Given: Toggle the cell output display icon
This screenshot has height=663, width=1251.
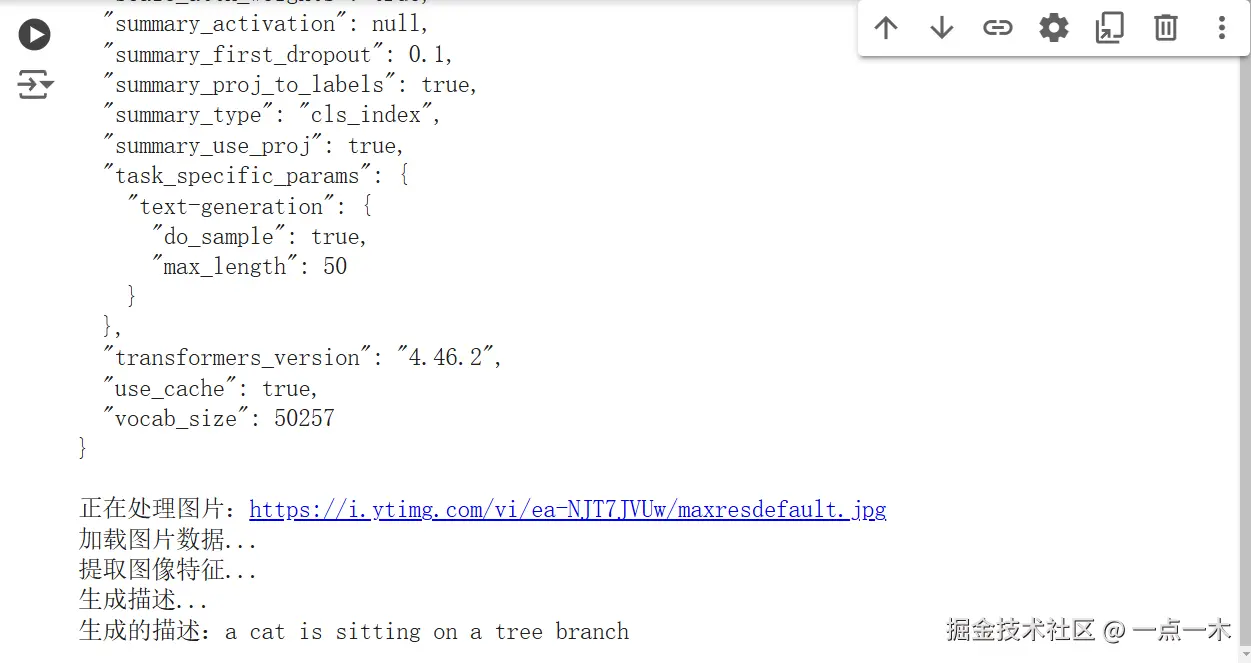Looking at the screenshot, I should pos(35,85).
